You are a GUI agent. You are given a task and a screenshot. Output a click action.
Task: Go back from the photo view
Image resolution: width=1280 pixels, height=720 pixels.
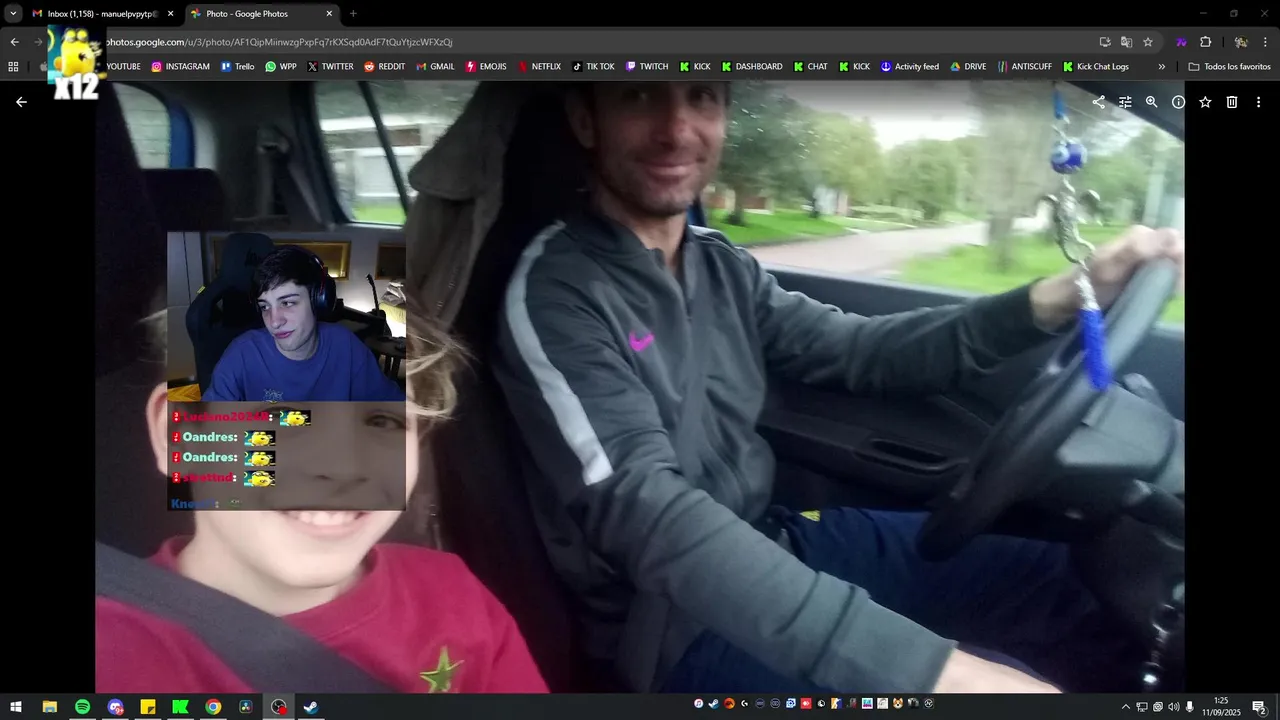coord(21,102)
